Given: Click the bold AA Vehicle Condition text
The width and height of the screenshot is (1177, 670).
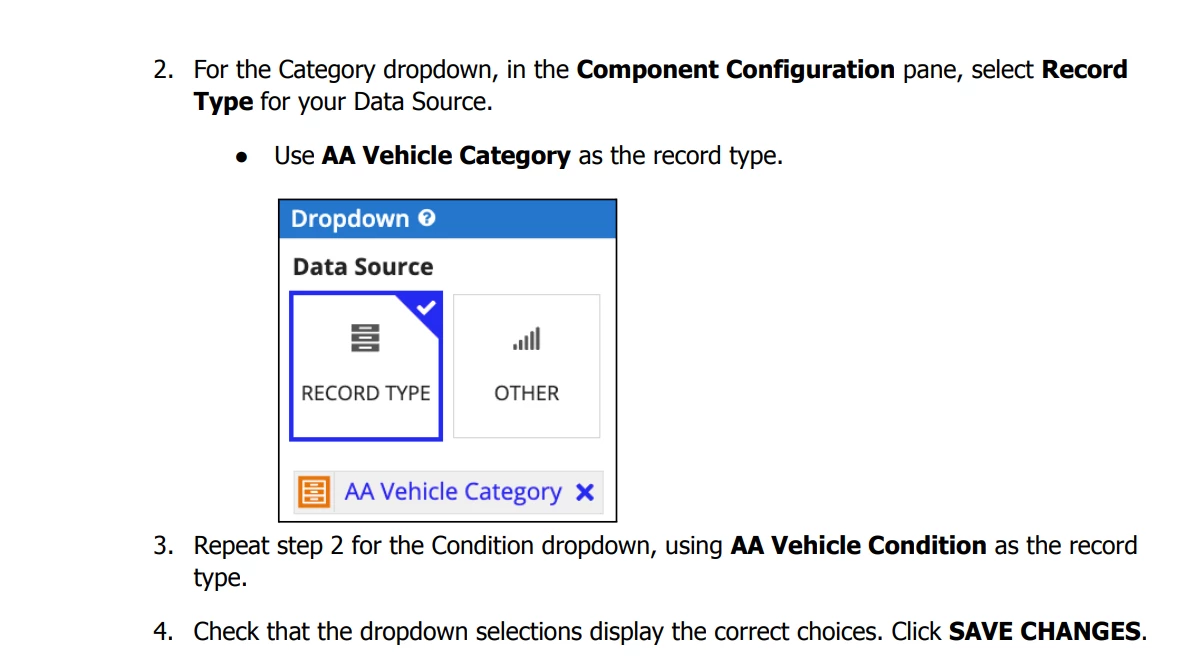Looking at the screenshot, I should [x=859, y=545].
